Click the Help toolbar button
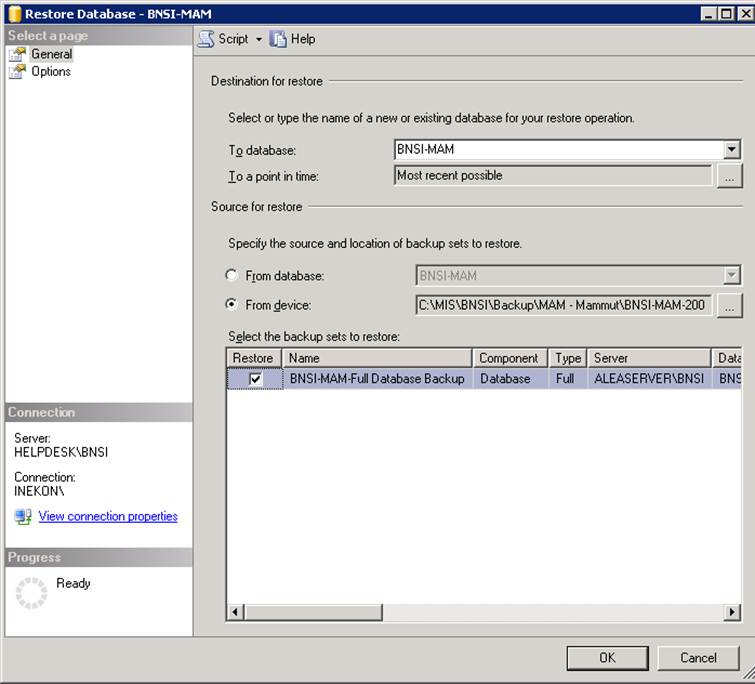 coord(293,39)
